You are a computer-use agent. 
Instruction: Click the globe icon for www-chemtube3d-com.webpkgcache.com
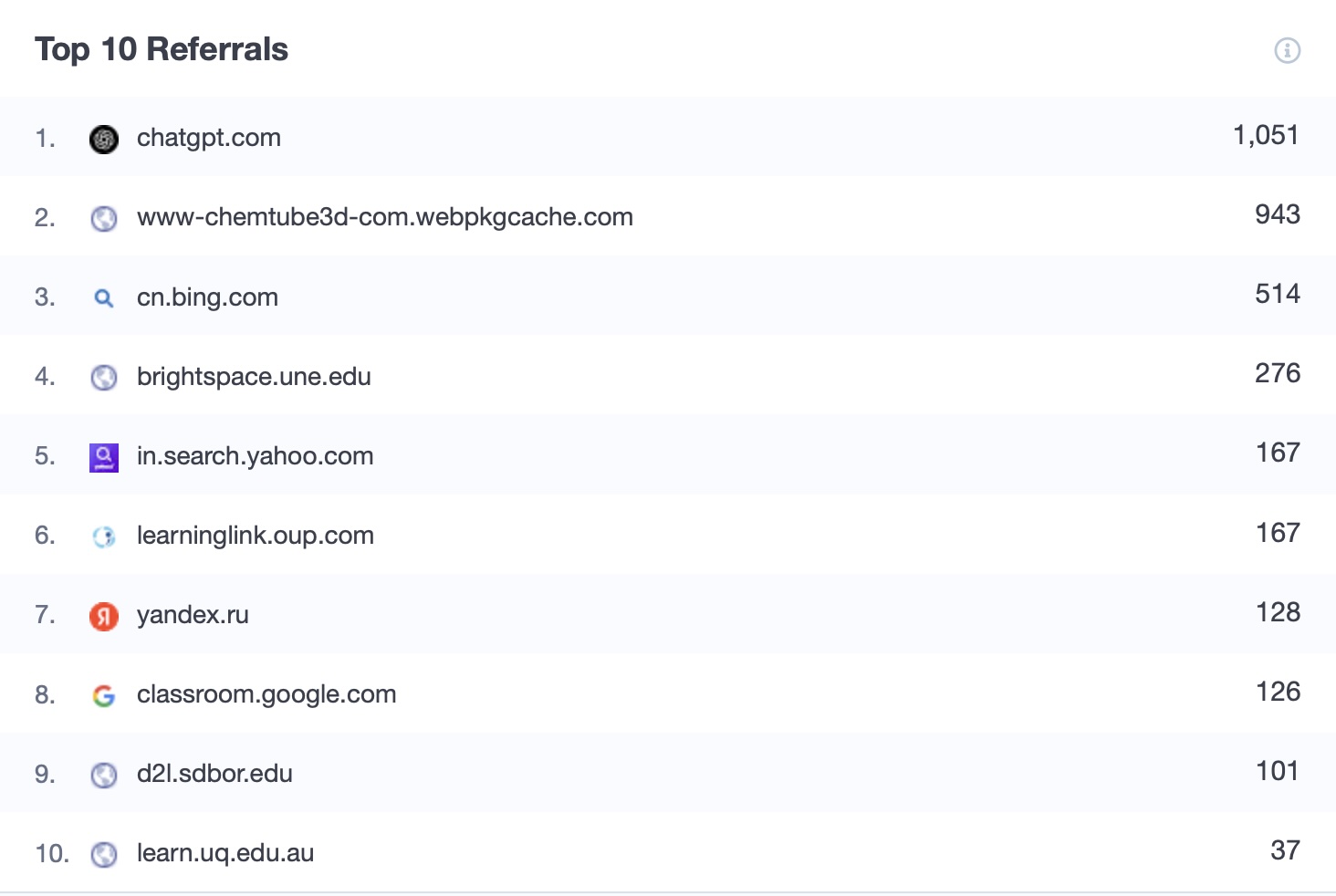[x=104, y=218]
